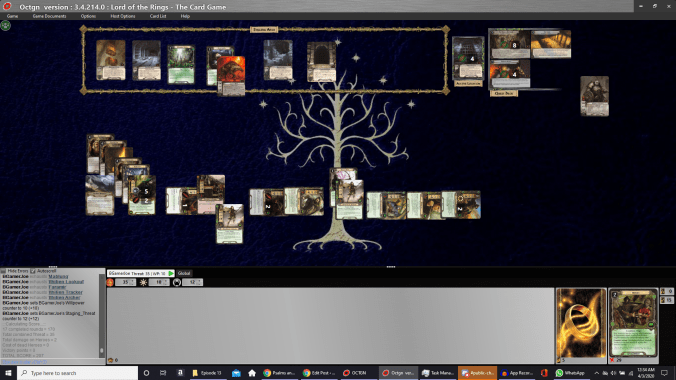
Task: Switch to Task Manager in taskbar
Action: [438, 373]
